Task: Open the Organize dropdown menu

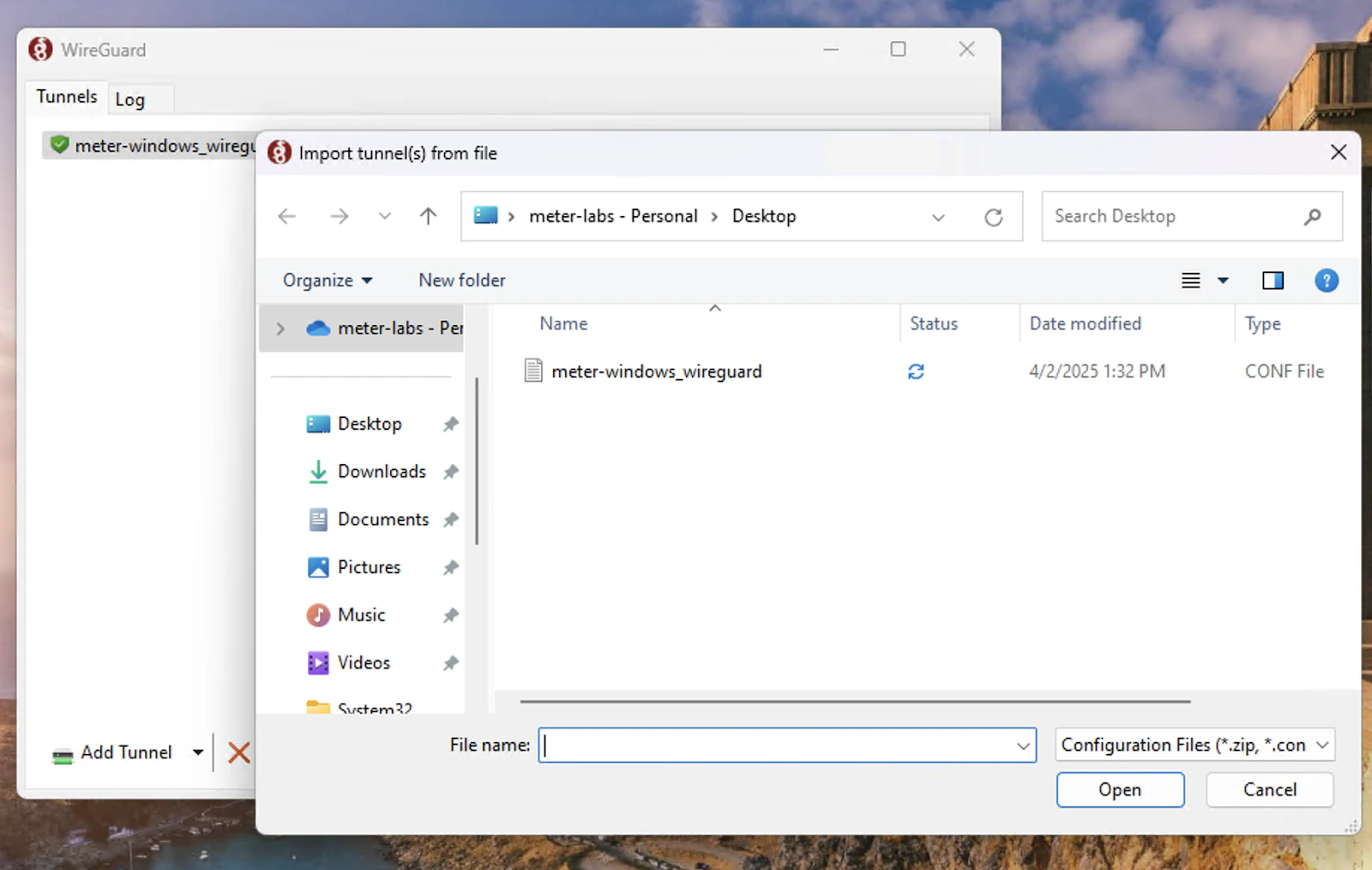Action: pyautogui.click(x=326, y=280)
